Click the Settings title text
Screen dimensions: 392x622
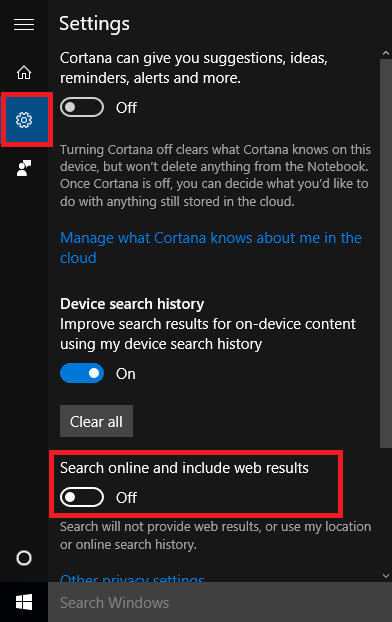click(x=94, y=24)
